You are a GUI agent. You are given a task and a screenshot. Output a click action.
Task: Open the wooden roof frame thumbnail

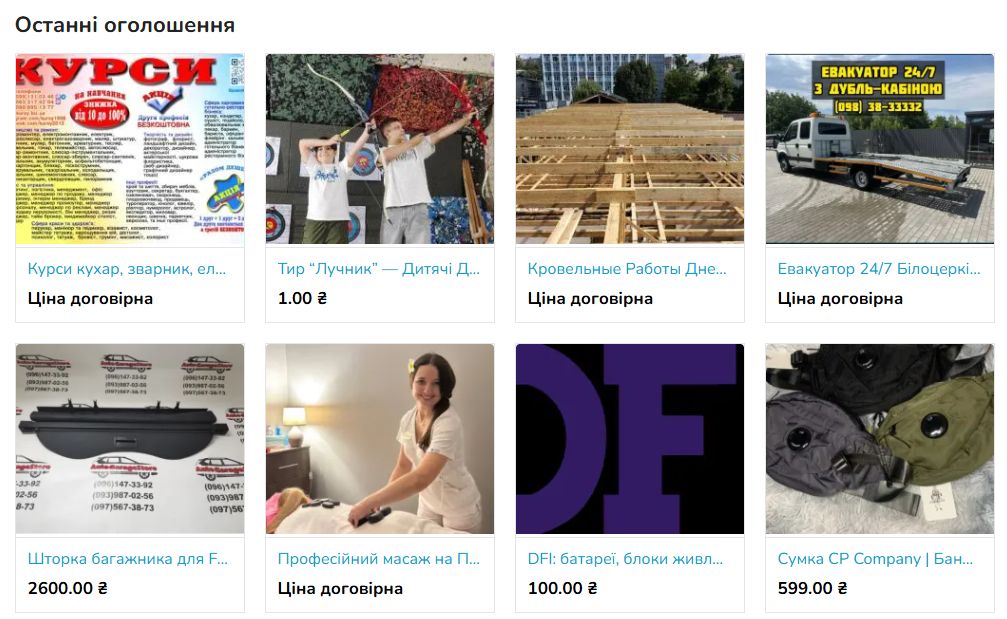[x=629, y=149]
